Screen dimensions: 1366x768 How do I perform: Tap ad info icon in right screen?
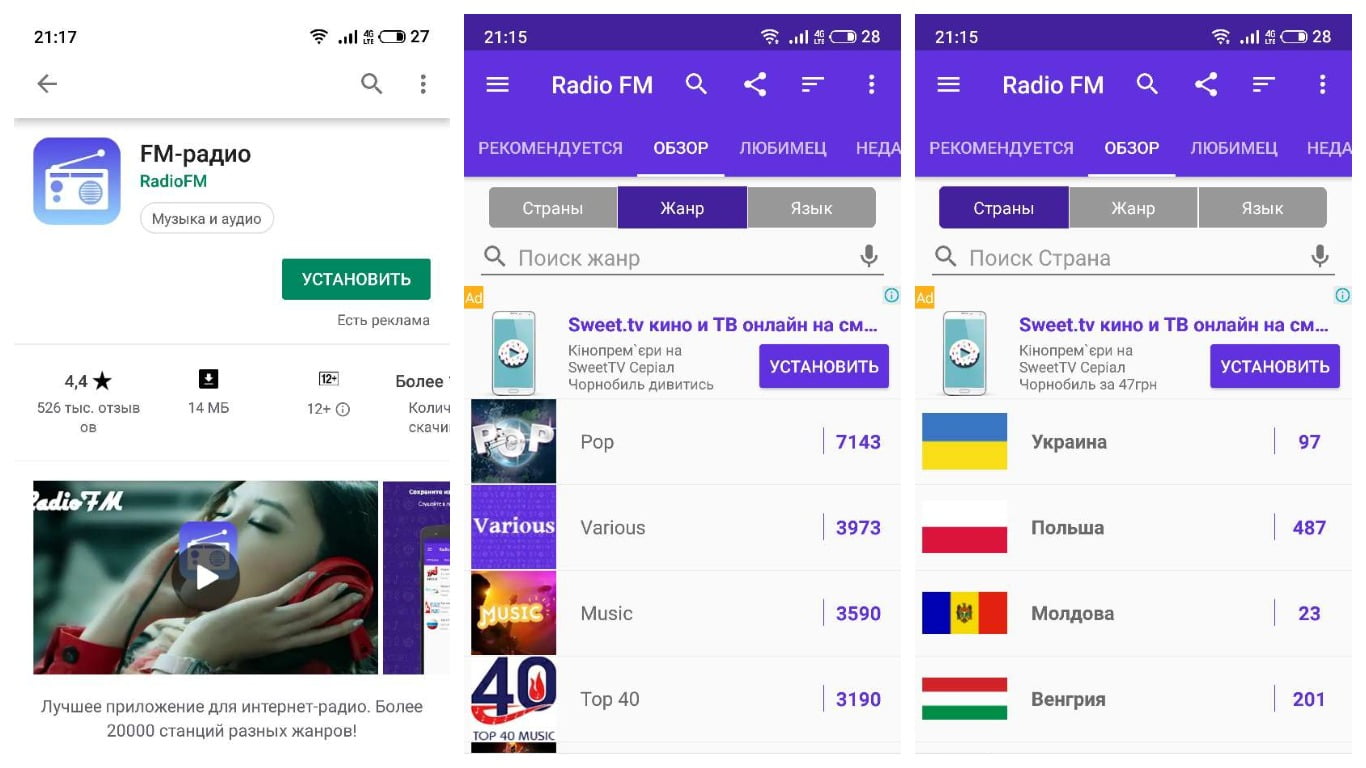tap(1343, 295)
